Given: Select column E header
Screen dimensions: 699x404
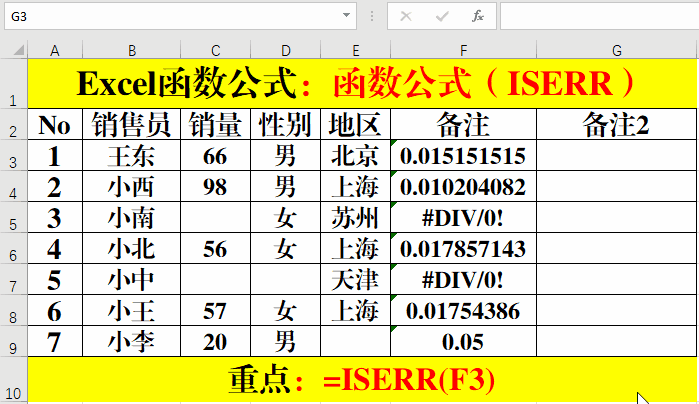Looking at the screenshot, I should coord(355,50).
